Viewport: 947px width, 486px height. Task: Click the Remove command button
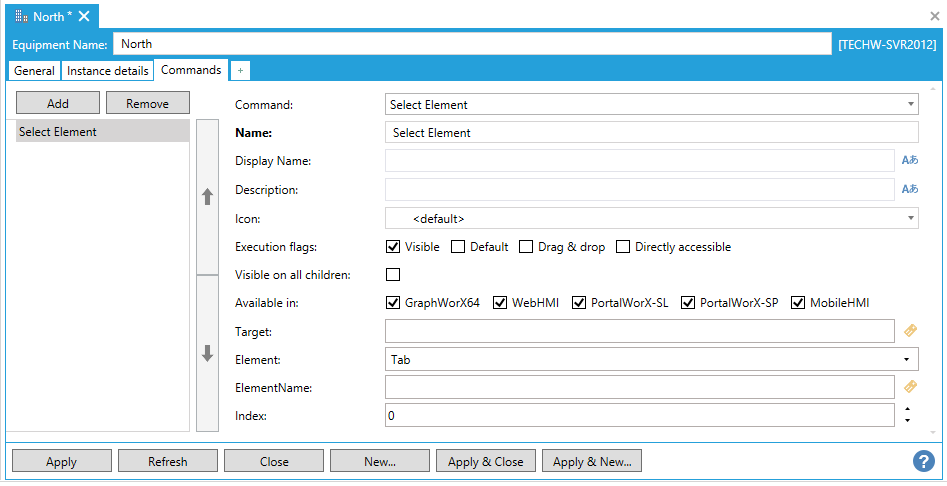(x=147, y=103)
